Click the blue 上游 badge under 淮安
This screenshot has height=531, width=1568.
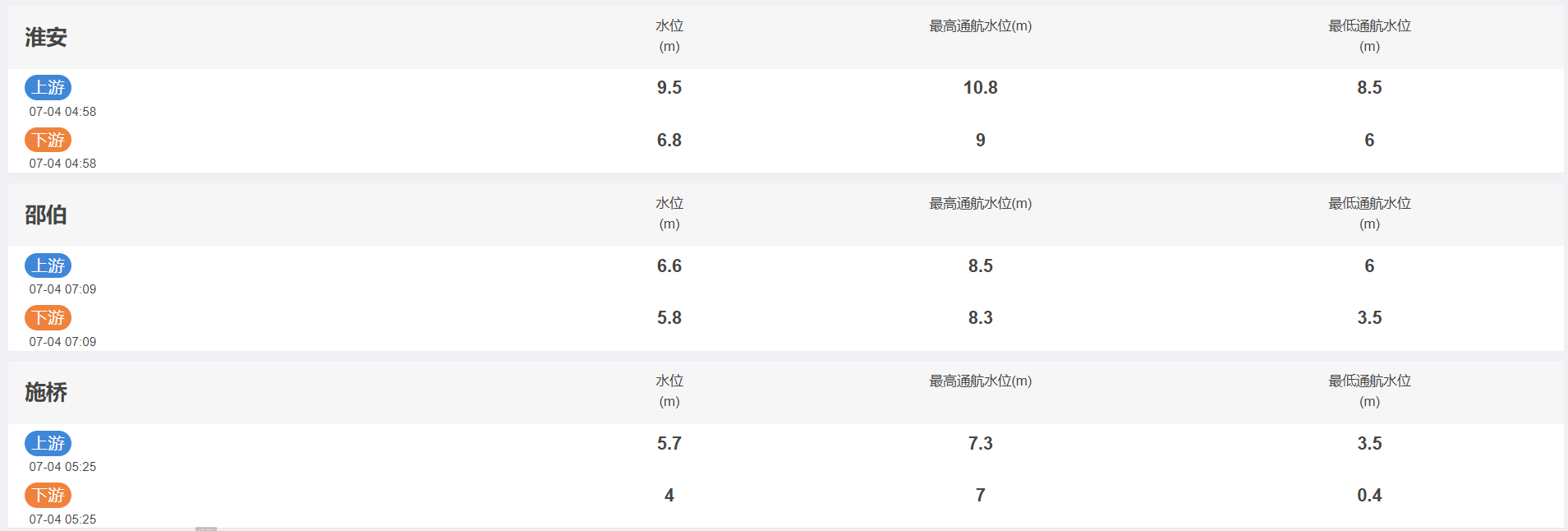48,87
